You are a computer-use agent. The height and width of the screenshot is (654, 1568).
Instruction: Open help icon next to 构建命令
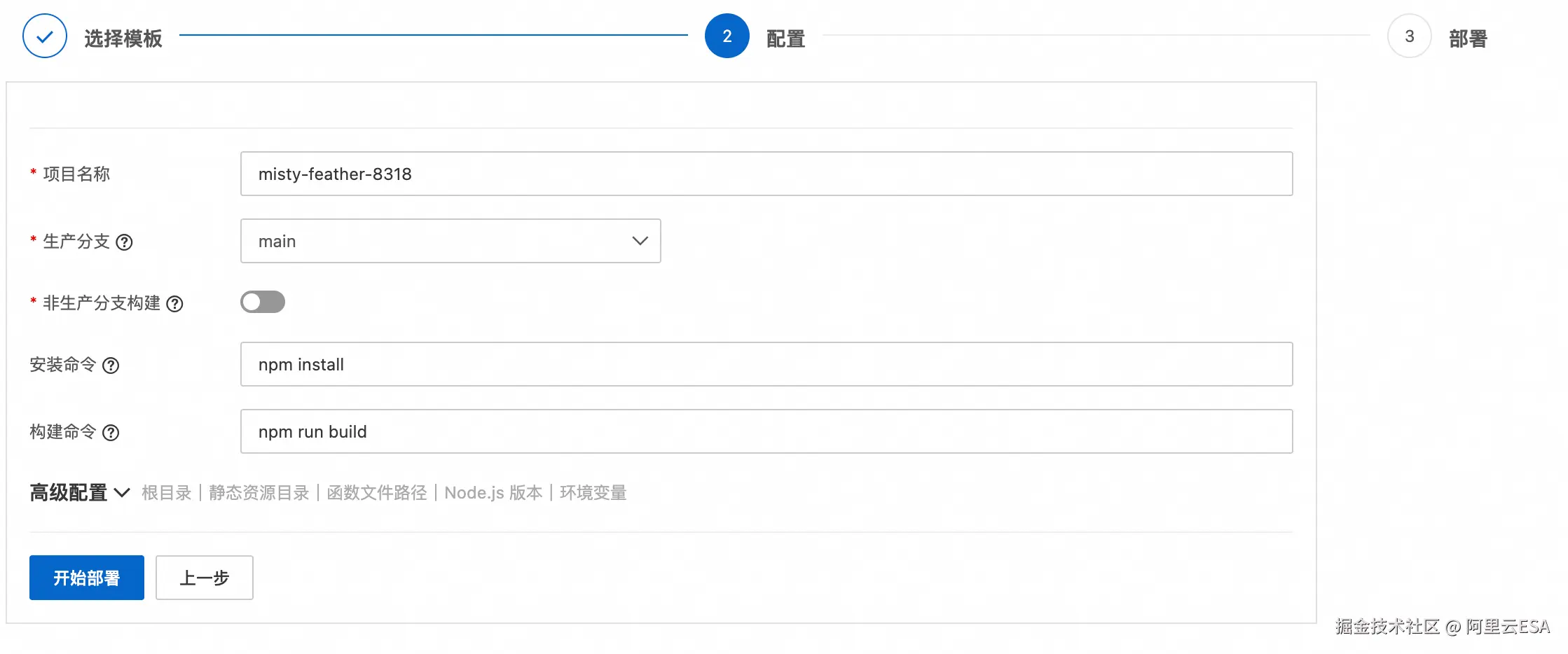(x=111, y=433)
